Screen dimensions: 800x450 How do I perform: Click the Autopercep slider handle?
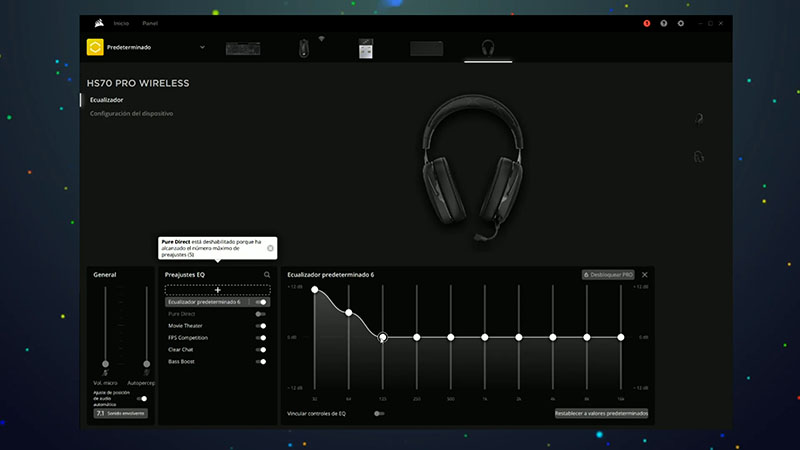(146, 364)
